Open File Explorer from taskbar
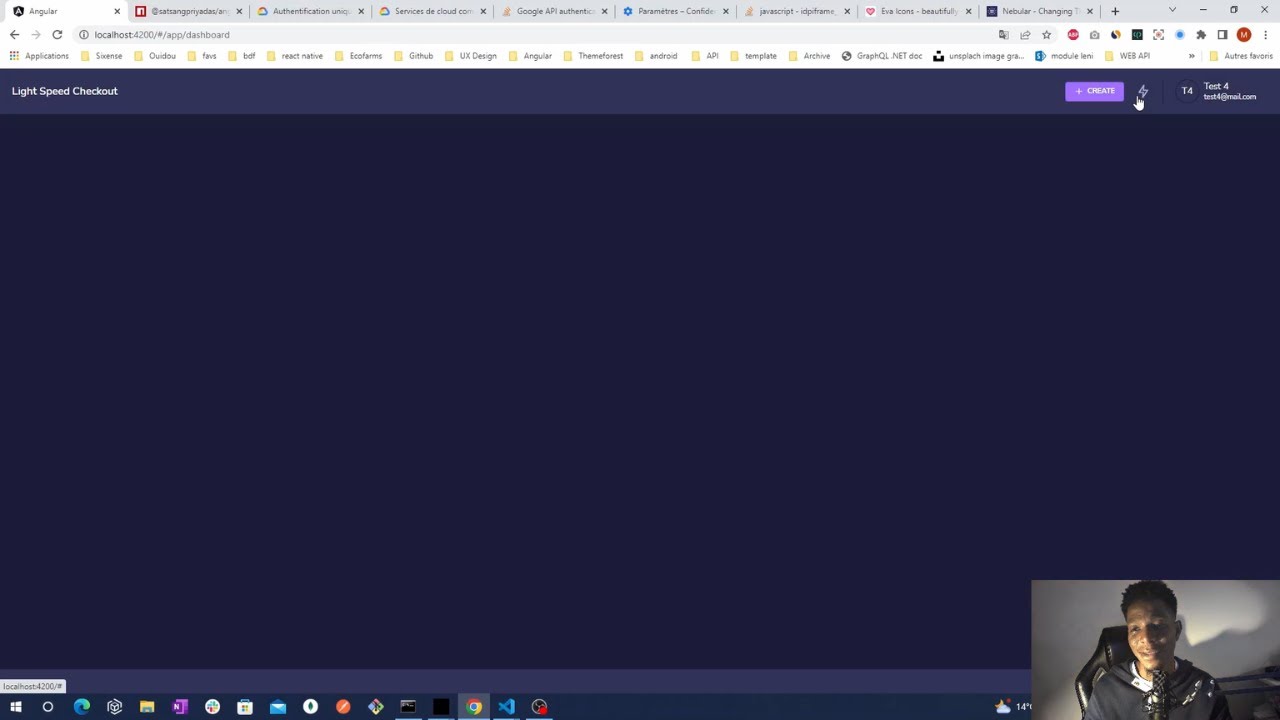Image resolution: width=1280 pixels, height=720 pixels. pos(147,707)
